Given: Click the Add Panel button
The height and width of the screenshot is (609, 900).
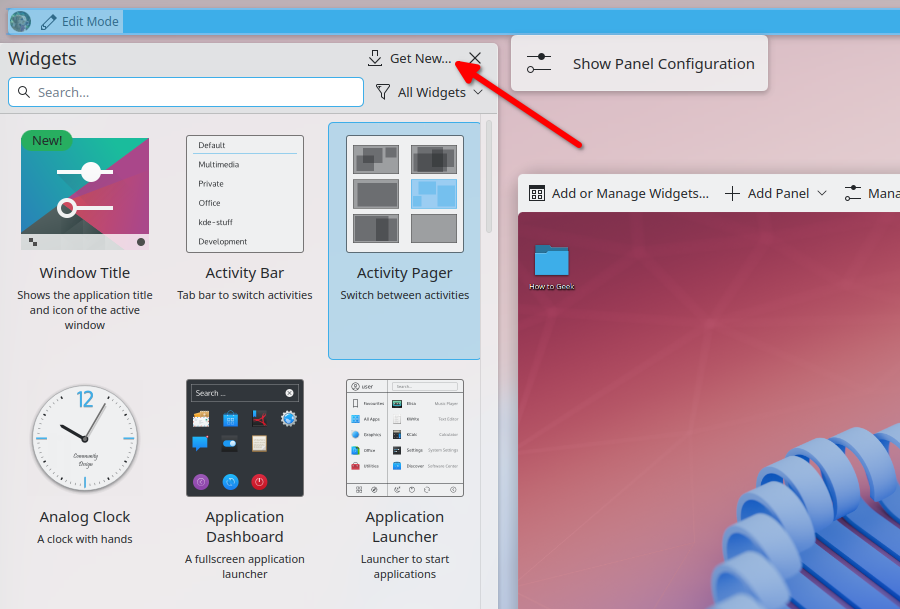Looking at the screenshot, I should click(x=775, y=193).
